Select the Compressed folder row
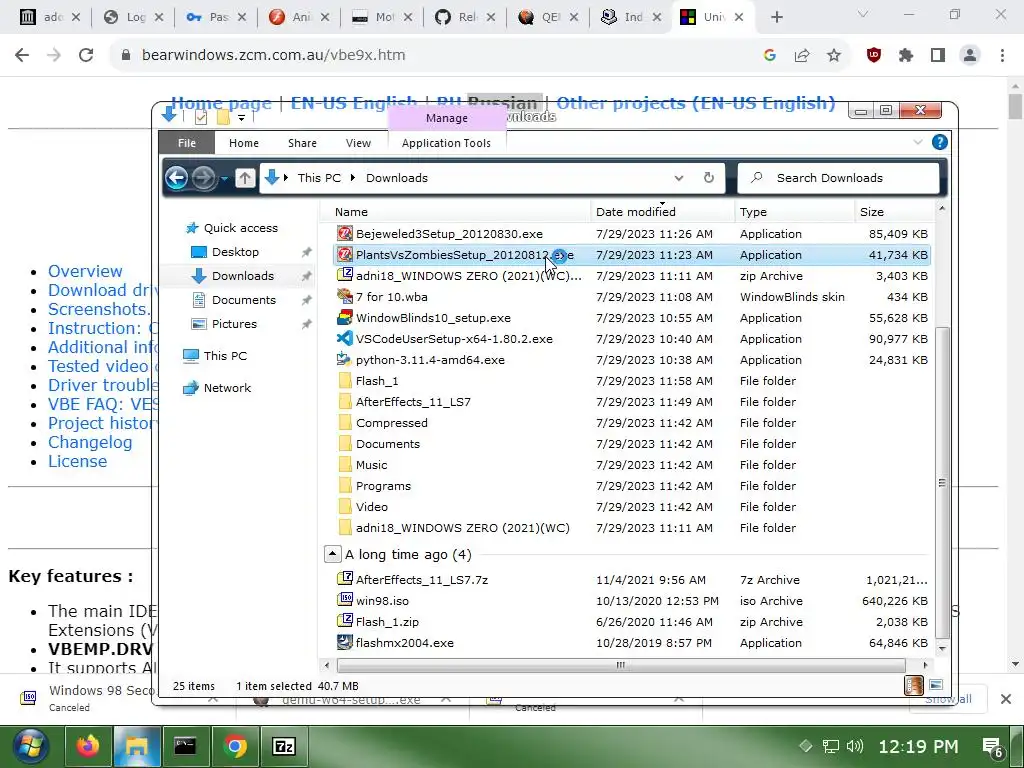This screenshot has width=1024, height=768. point(632,423)
